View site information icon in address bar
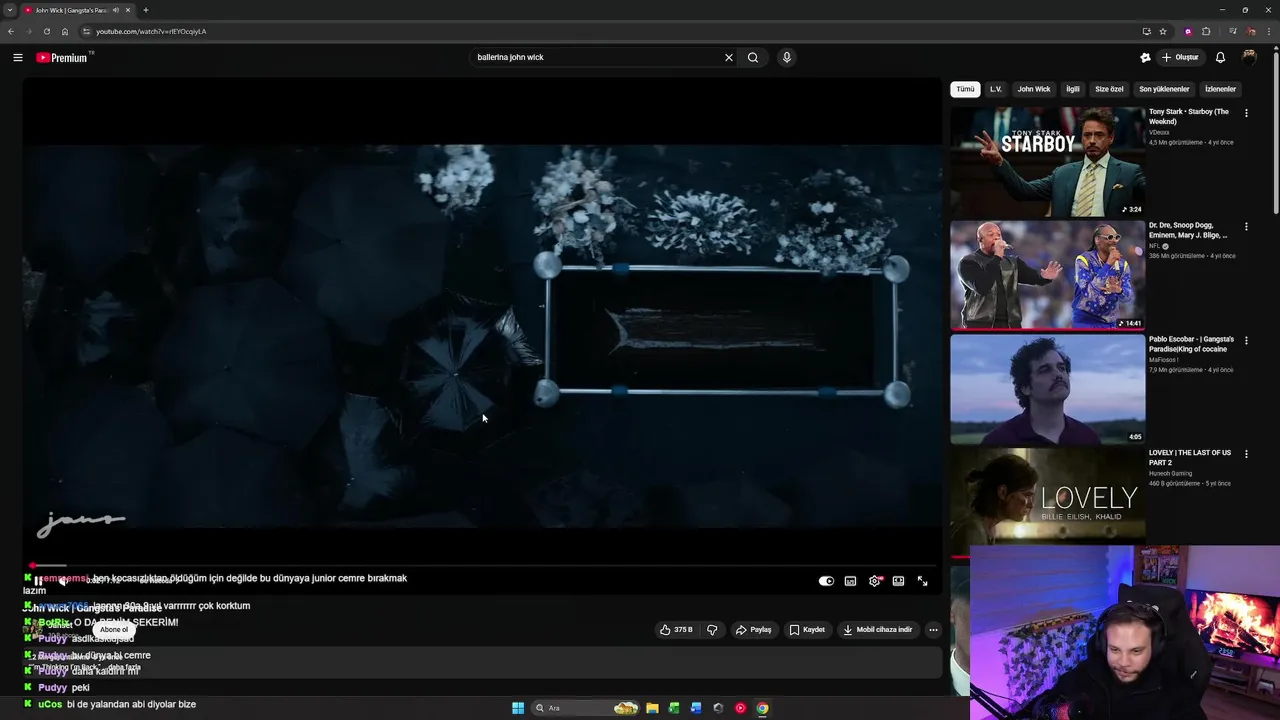The width and height of the screenshot is (1280, 720). coord(86,31)
